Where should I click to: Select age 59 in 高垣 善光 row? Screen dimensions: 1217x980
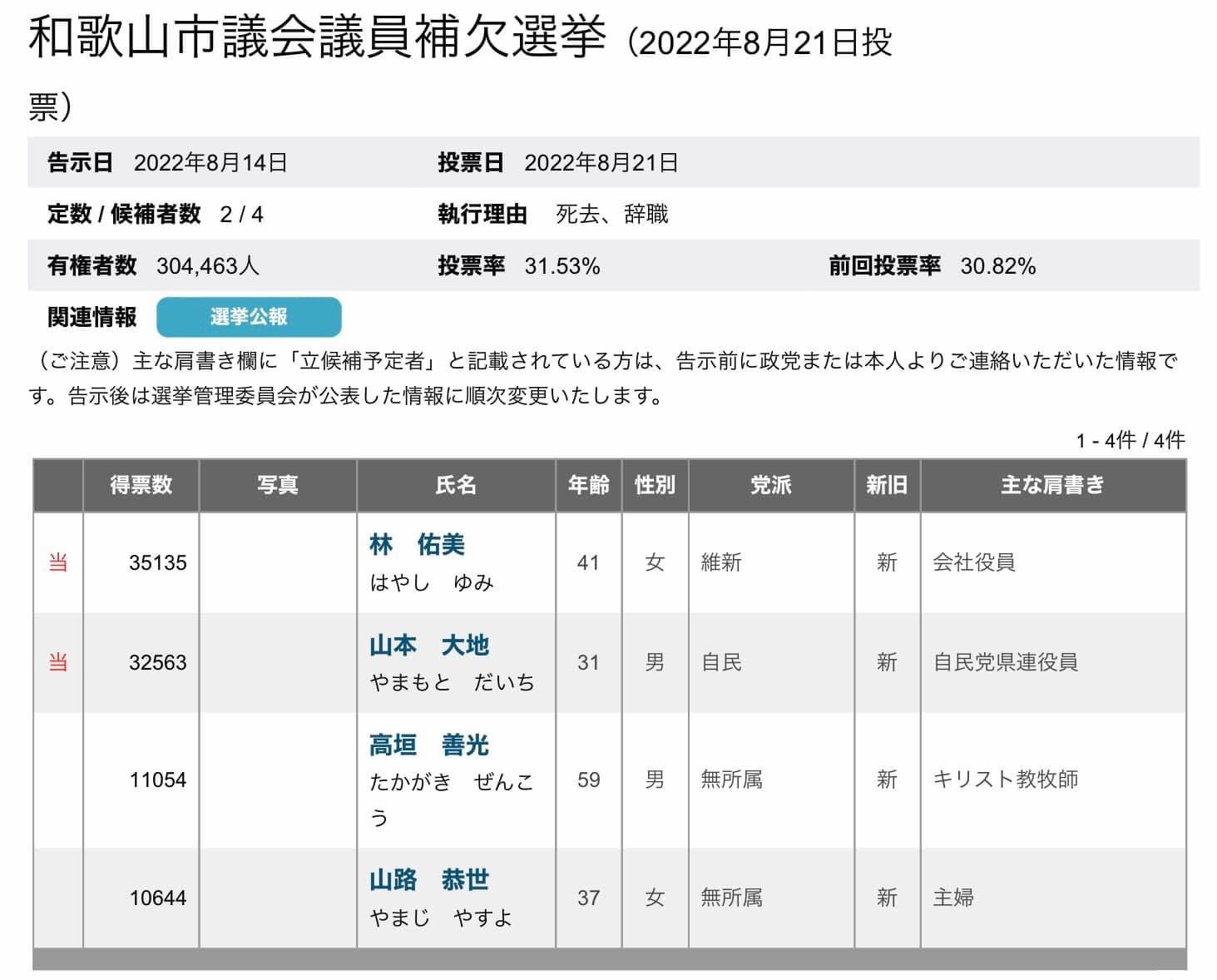pos(589,780)
